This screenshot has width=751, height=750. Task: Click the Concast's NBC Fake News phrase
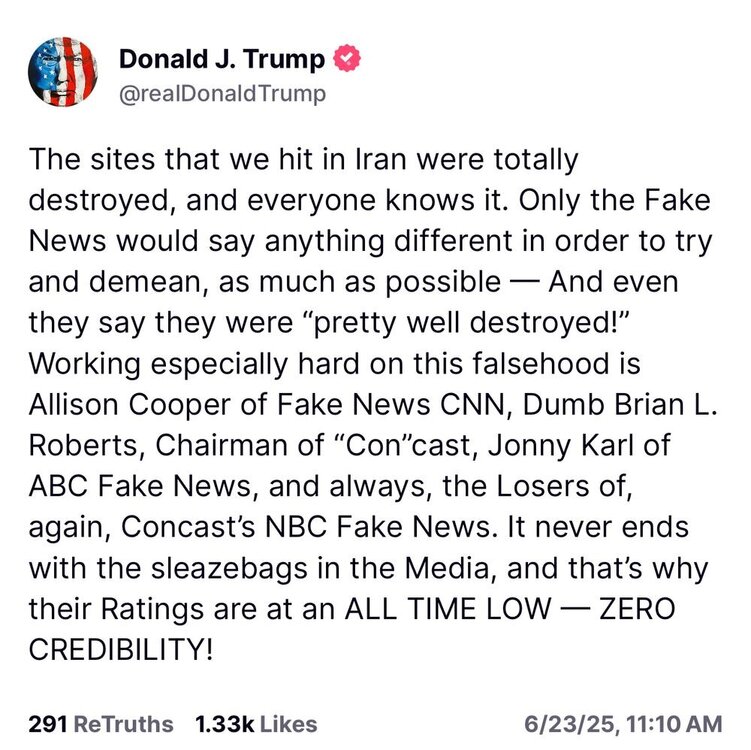307,527
